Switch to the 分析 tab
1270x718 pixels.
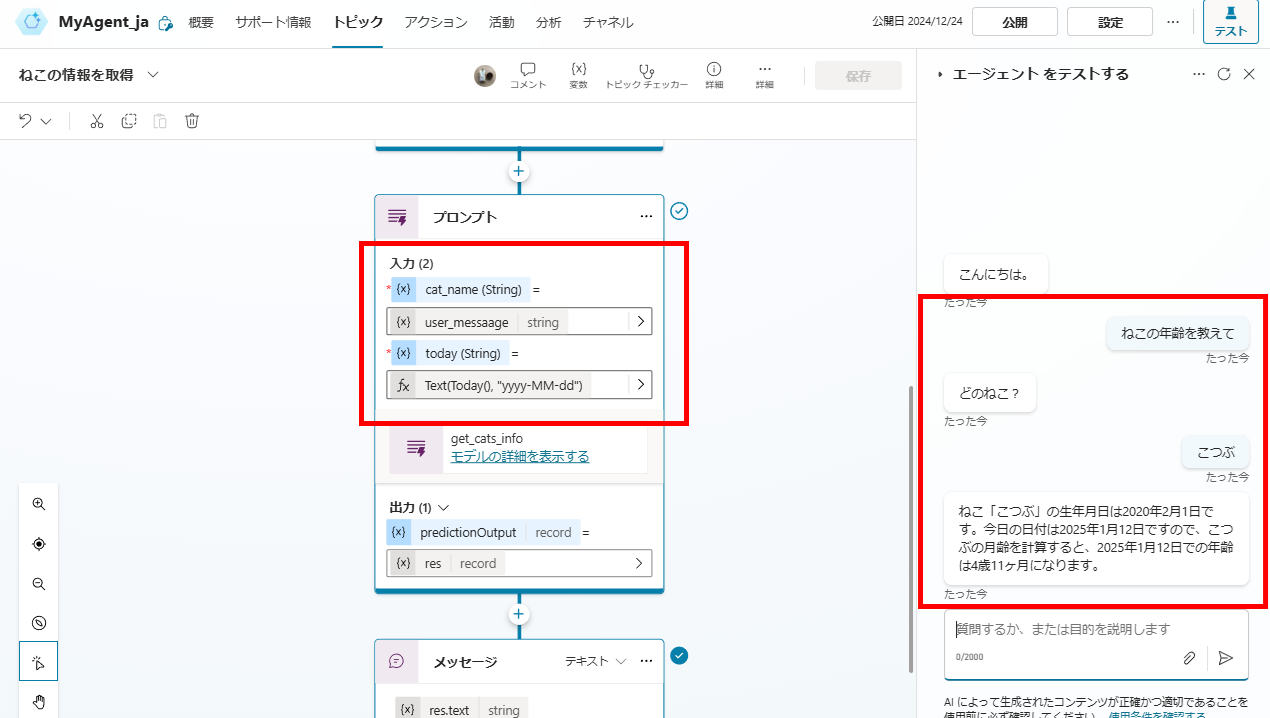pos(548,21)
